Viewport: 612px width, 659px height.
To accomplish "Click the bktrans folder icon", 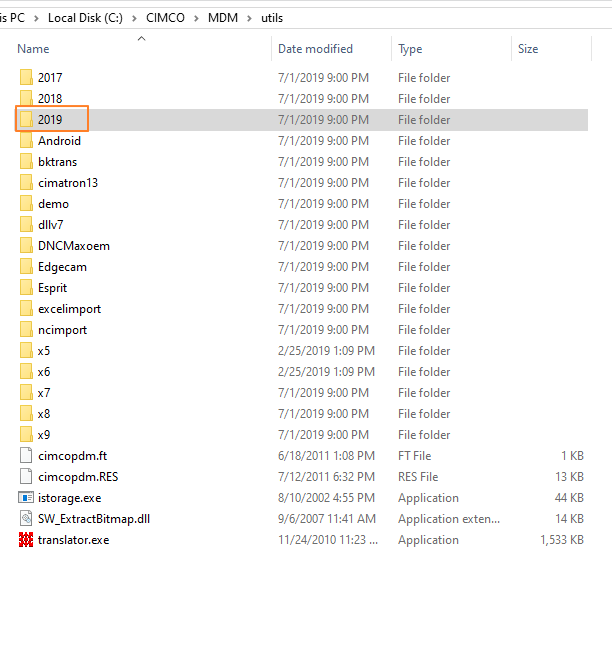I will click(26, 161).
